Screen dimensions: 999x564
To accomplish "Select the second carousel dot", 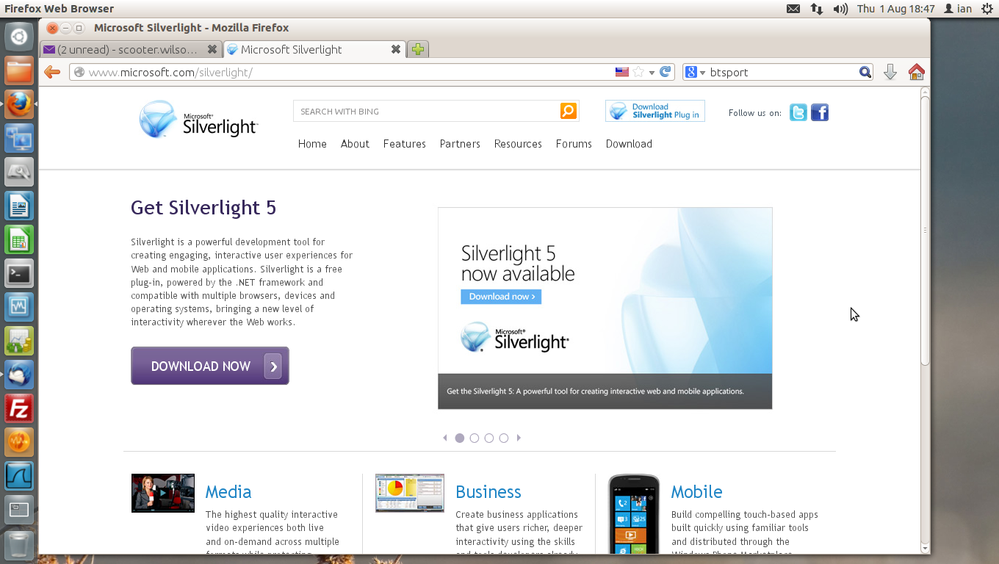I will [x=474, y=438].
